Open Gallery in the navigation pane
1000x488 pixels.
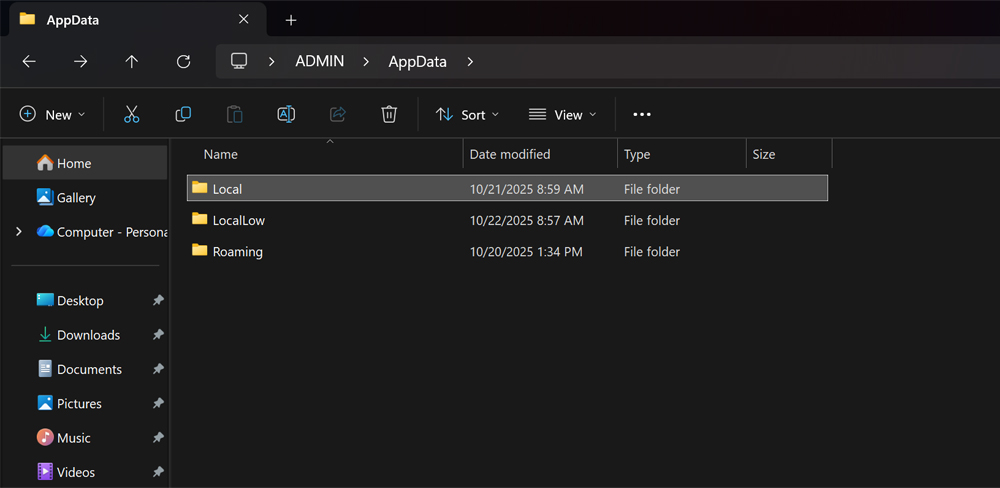(76, 198)
